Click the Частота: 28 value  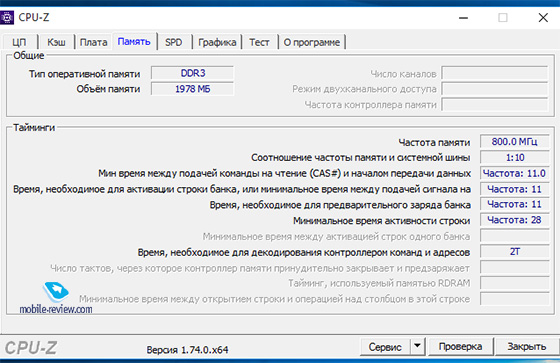[x=514, y=220]
